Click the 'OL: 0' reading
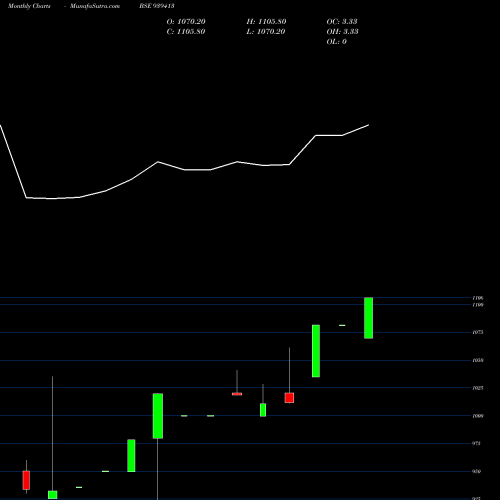500x500 pixels. coord(337,42)
